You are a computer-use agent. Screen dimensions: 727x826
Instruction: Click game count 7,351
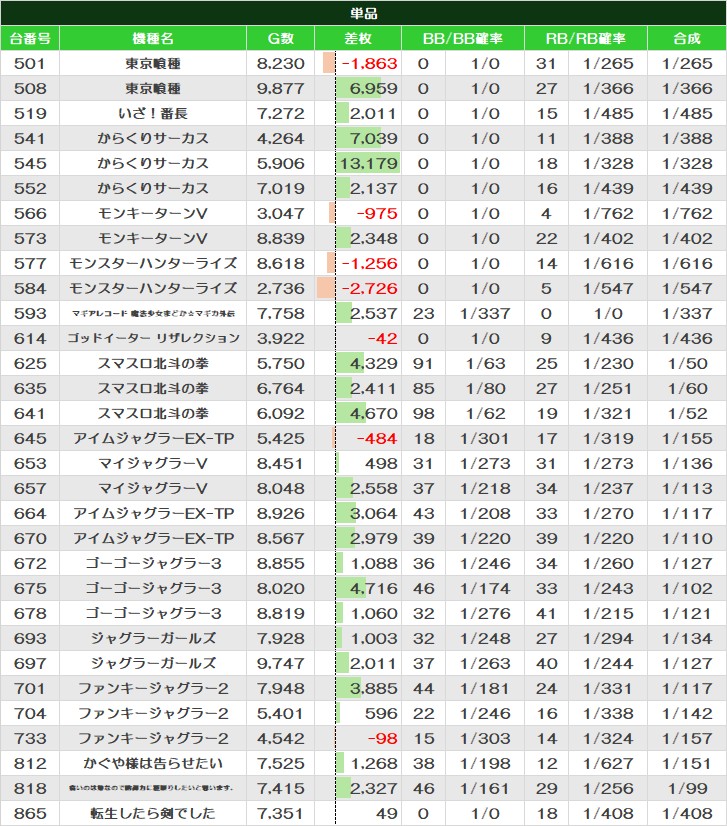click(x=281, y=814)
